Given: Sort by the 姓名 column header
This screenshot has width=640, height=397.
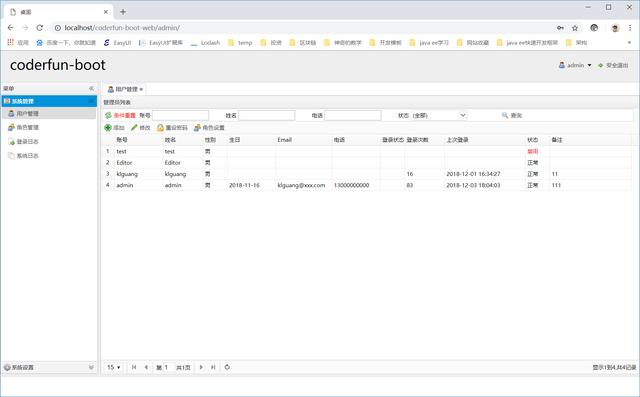Looking at the screenshot, I should click(170, 140).
